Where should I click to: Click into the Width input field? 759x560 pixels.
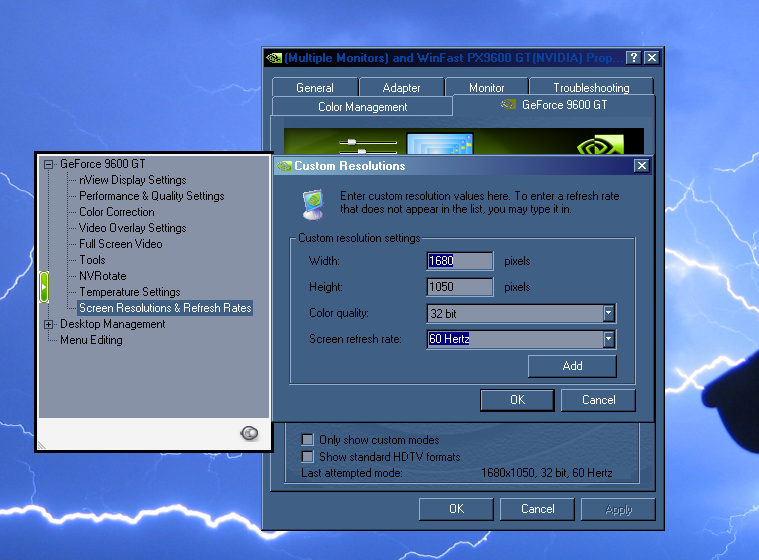[460, 261]
